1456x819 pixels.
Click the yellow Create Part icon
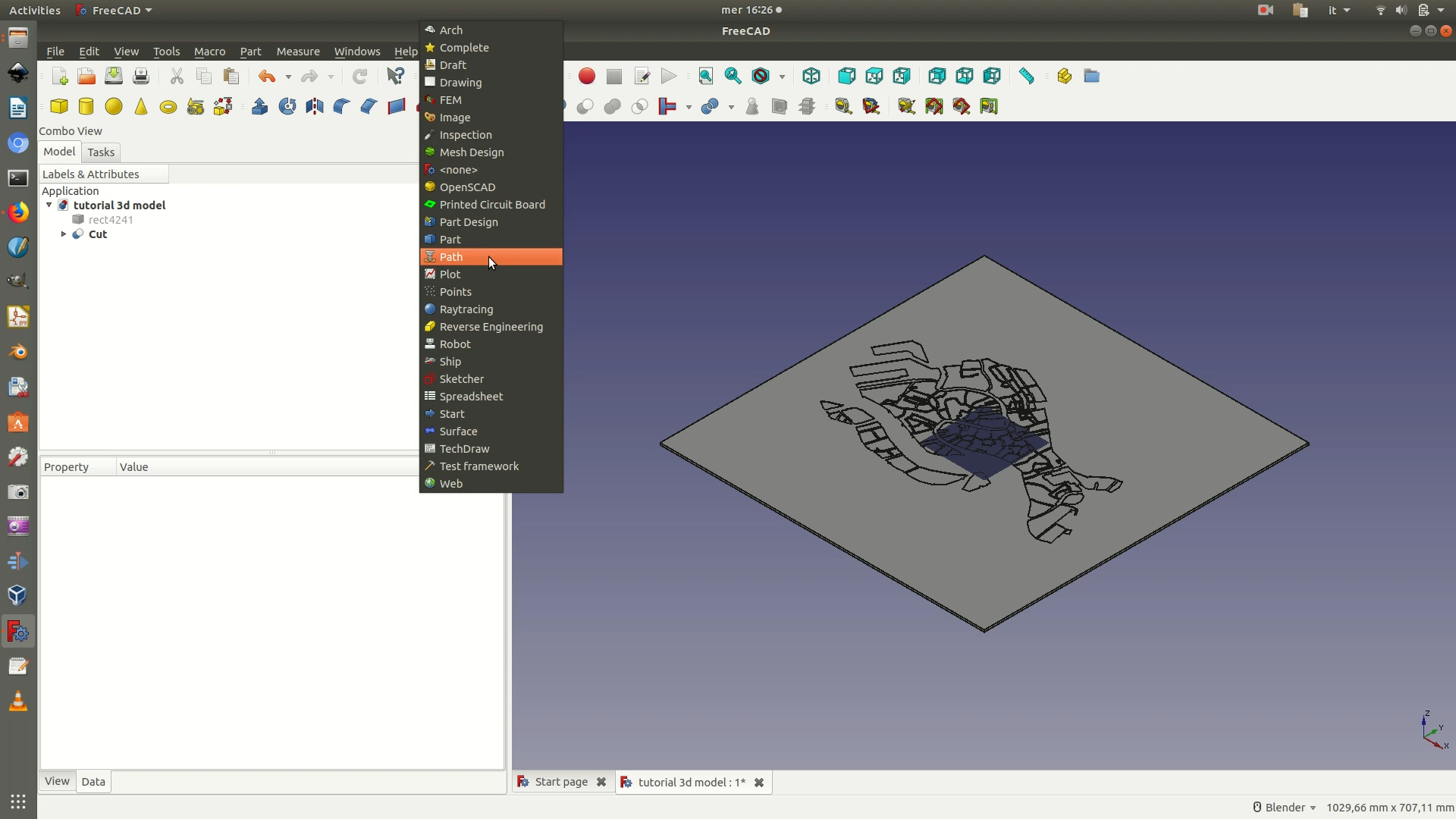click(x=1064, y=77)
